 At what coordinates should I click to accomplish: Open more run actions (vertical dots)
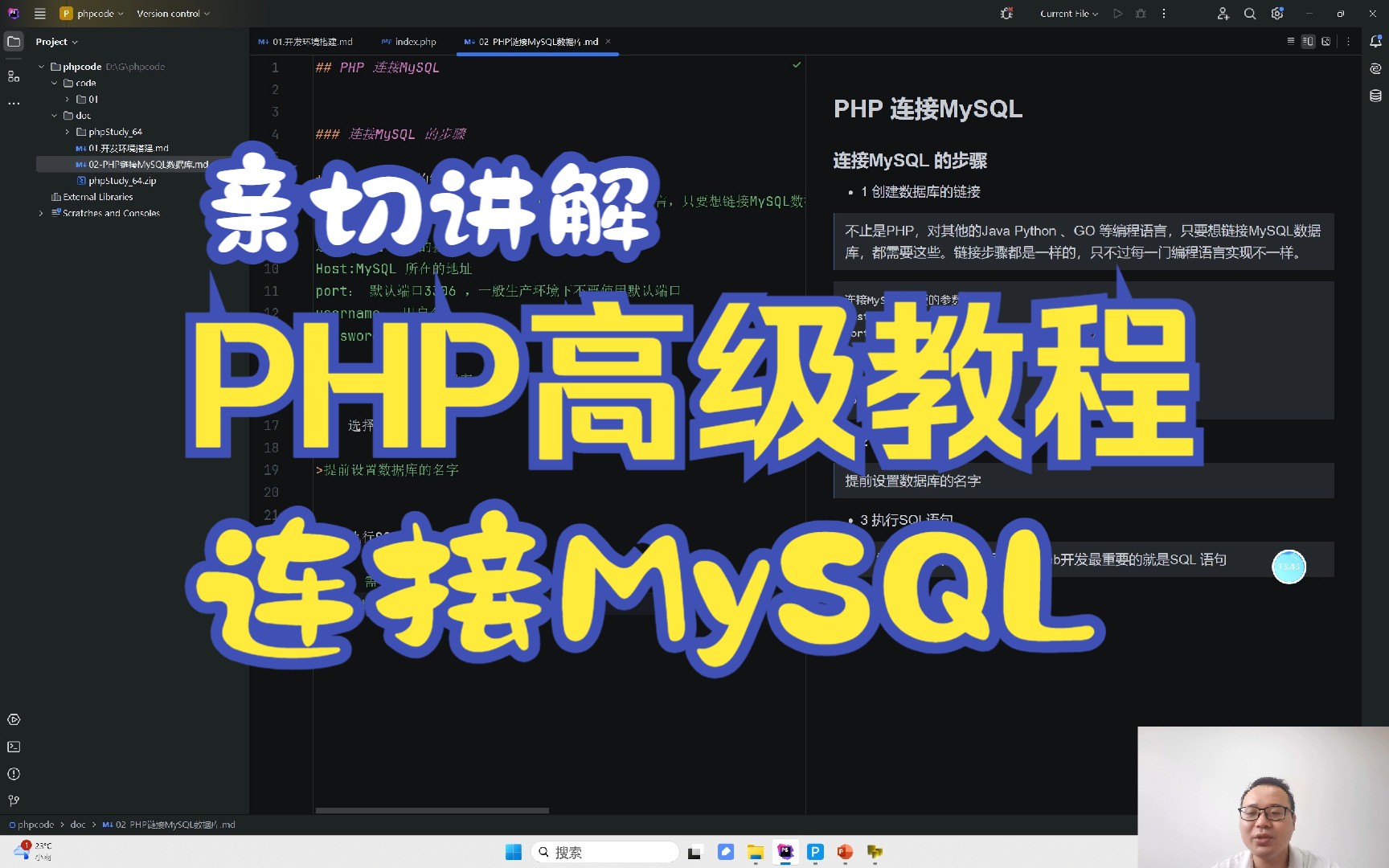[1163, 14]
